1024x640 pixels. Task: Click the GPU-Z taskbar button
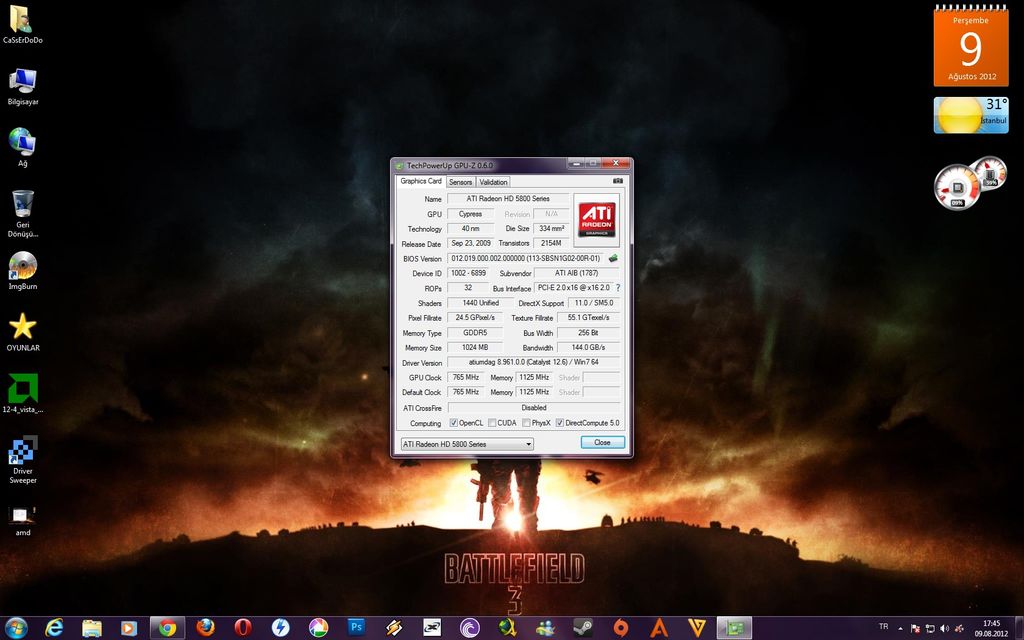tap(734, 628)
